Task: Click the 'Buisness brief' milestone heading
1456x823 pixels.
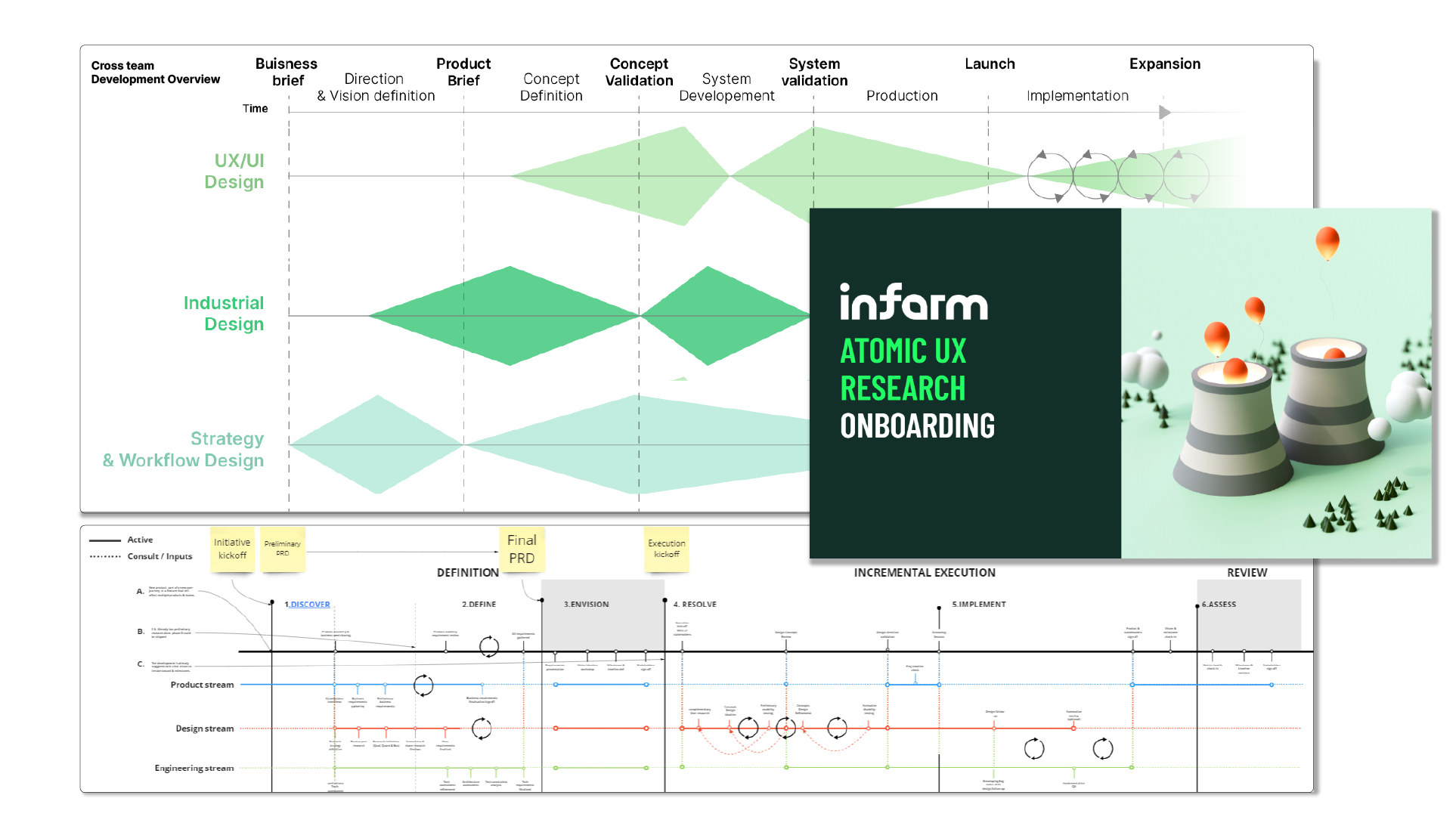Action: point(287,72)
